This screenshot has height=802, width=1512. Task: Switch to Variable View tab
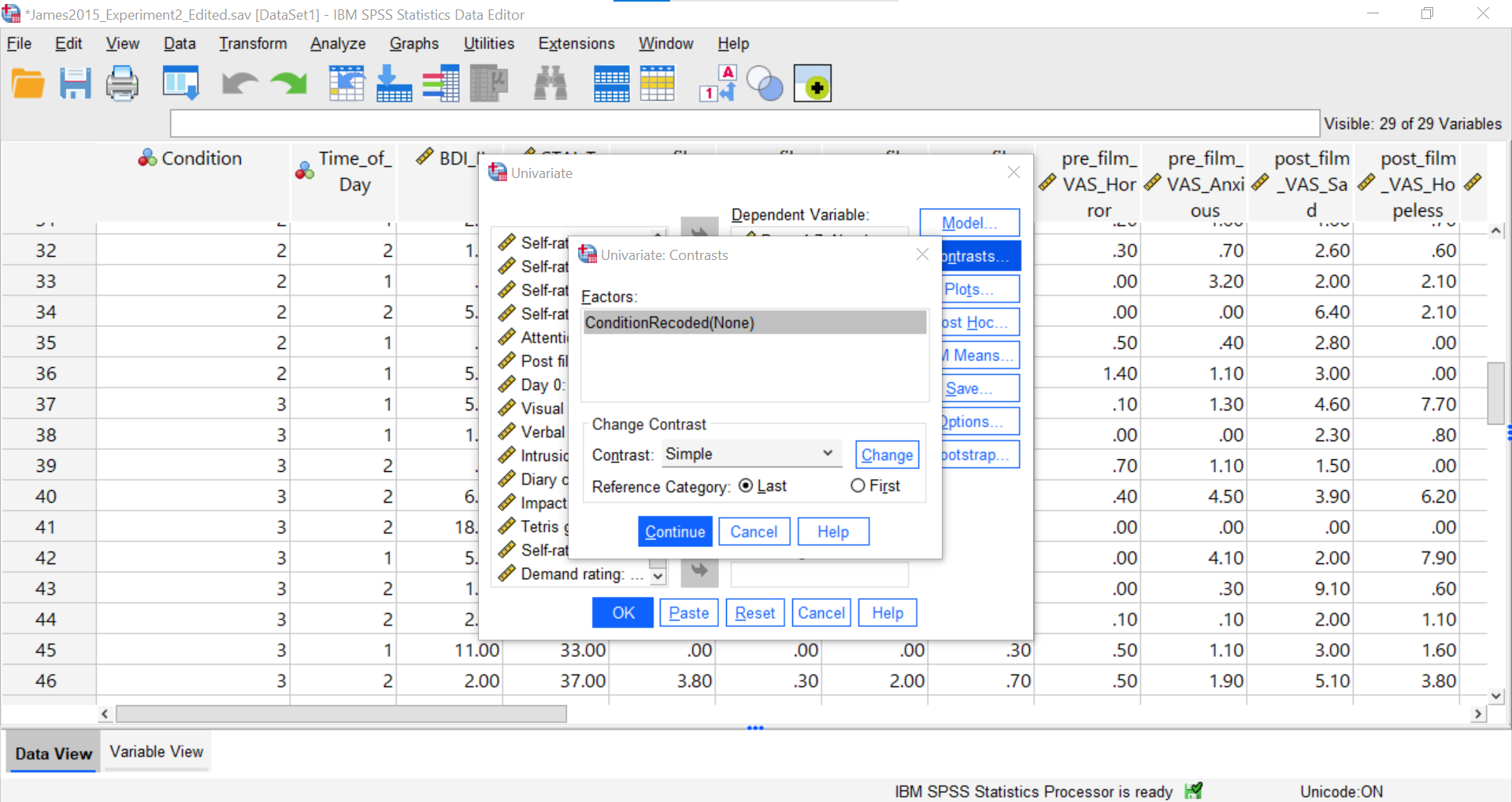(x=157, y=752)
